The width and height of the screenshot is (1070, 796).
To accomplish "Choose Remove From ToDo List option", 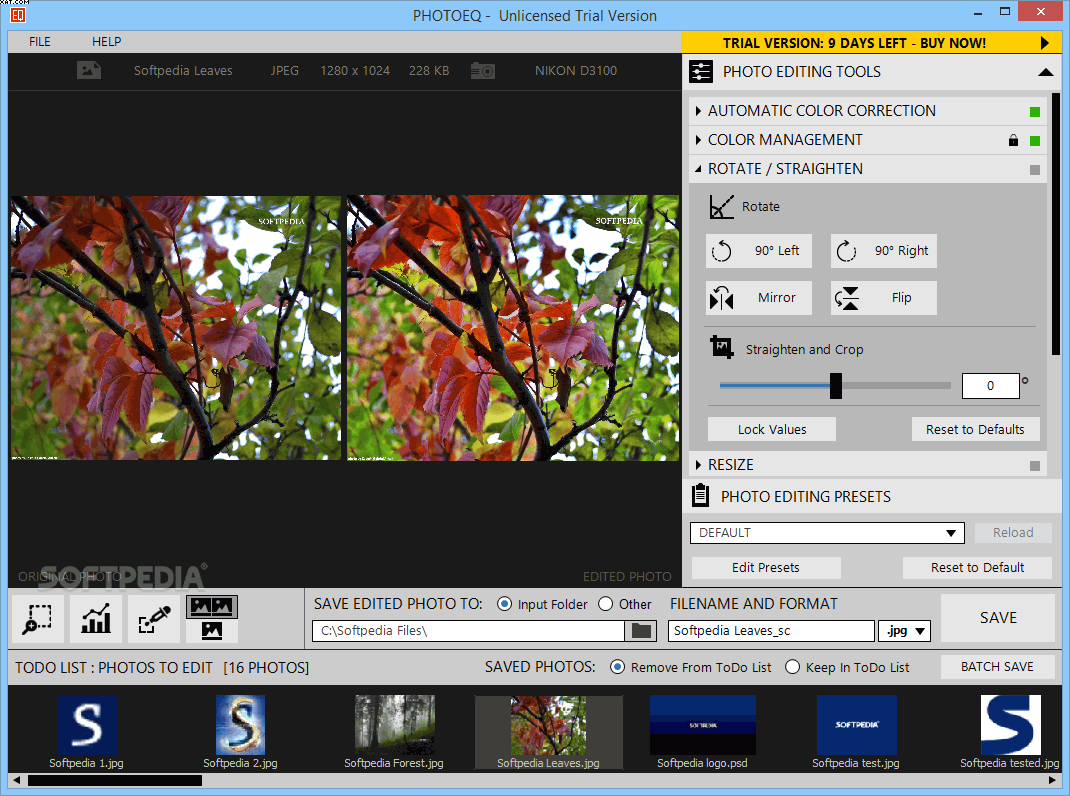I will click(x=617, y=667).
